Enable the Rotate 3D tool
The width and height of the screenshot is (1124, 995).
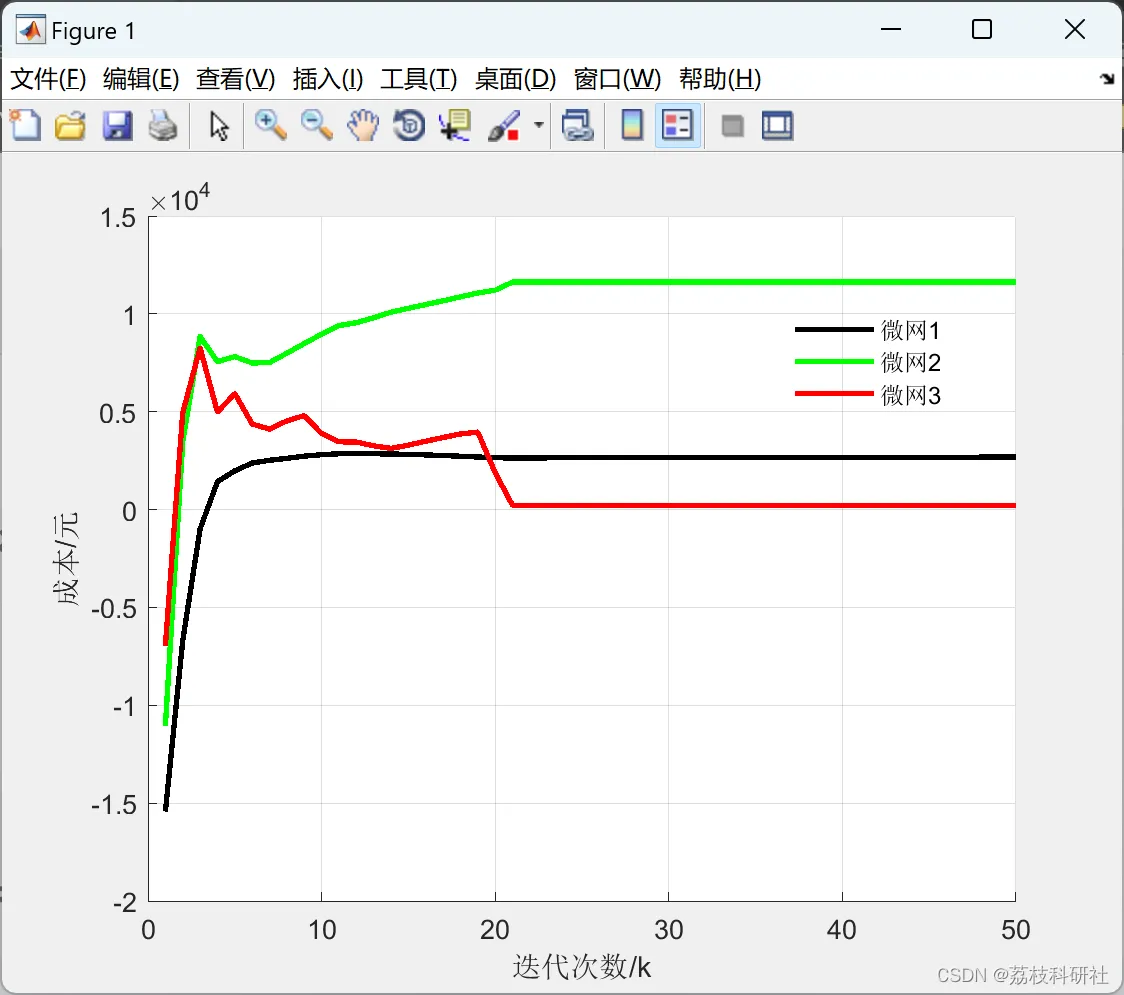point(409,125)
